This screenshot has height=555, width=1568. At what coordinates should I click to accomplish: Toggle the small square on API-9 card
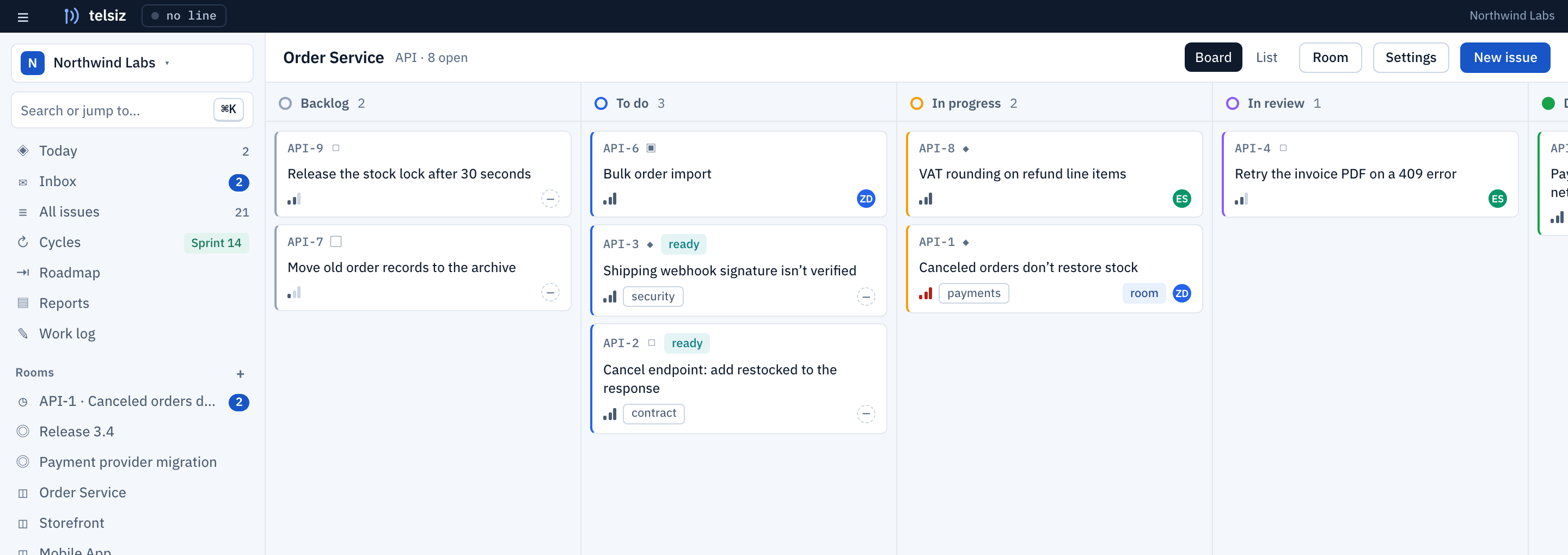coord(336,148)
